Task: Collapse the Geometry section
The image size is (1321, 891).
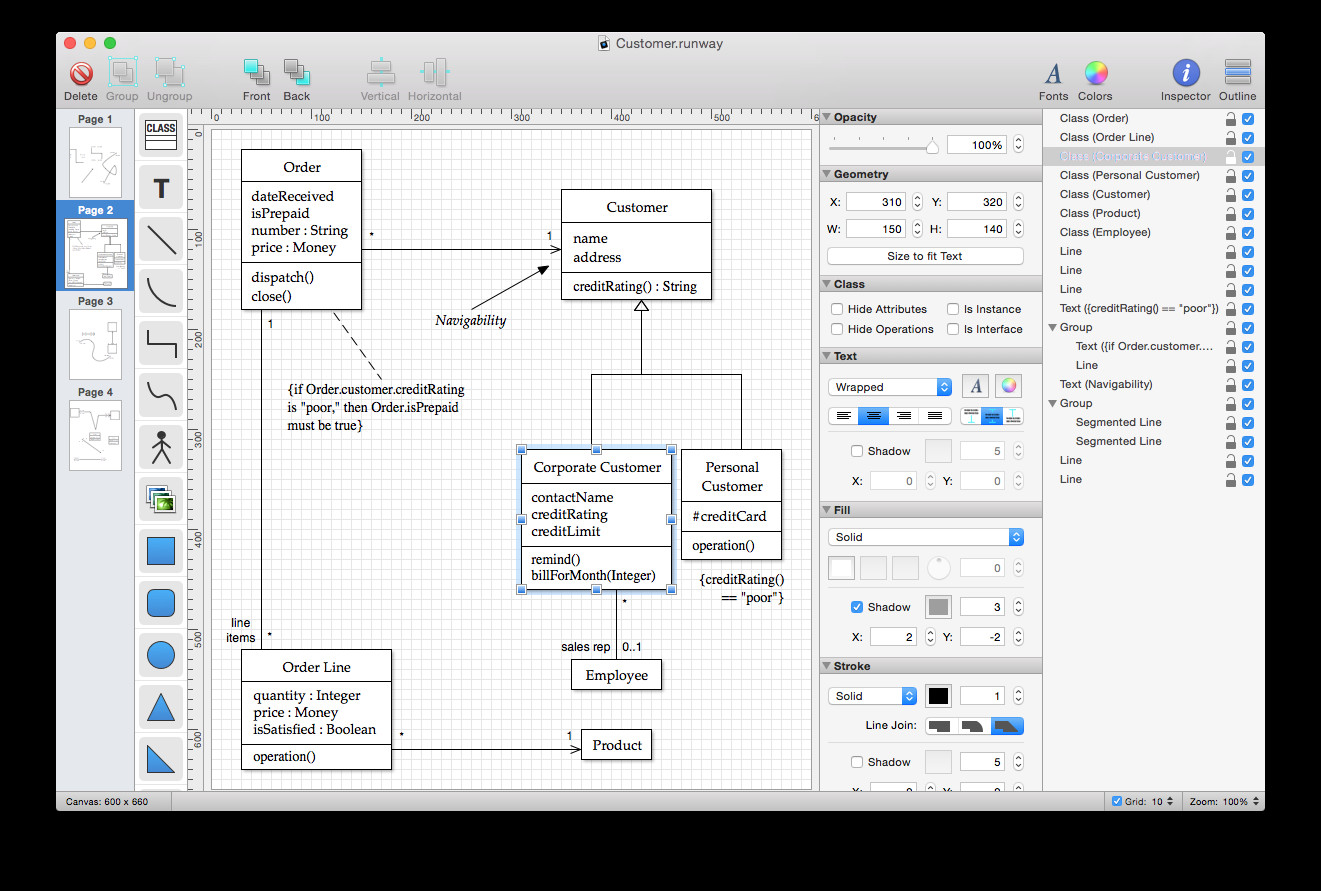Action: pos(826,175)
